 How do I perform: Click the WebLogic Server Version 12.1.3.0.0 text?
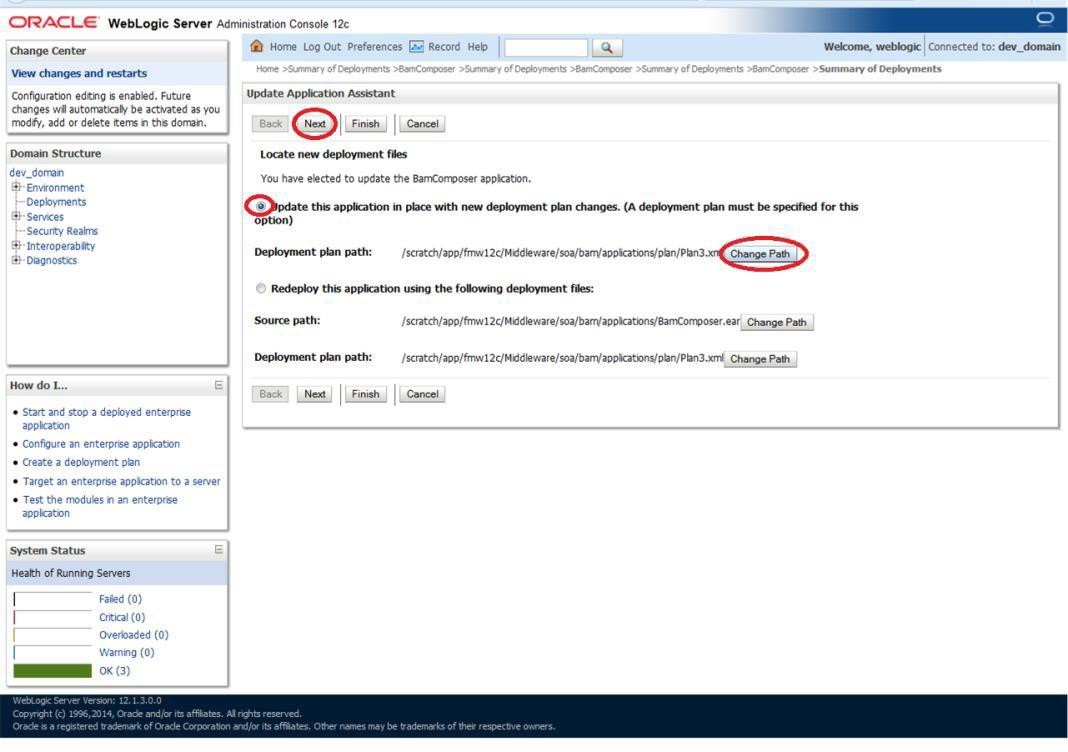coord(87,700)
